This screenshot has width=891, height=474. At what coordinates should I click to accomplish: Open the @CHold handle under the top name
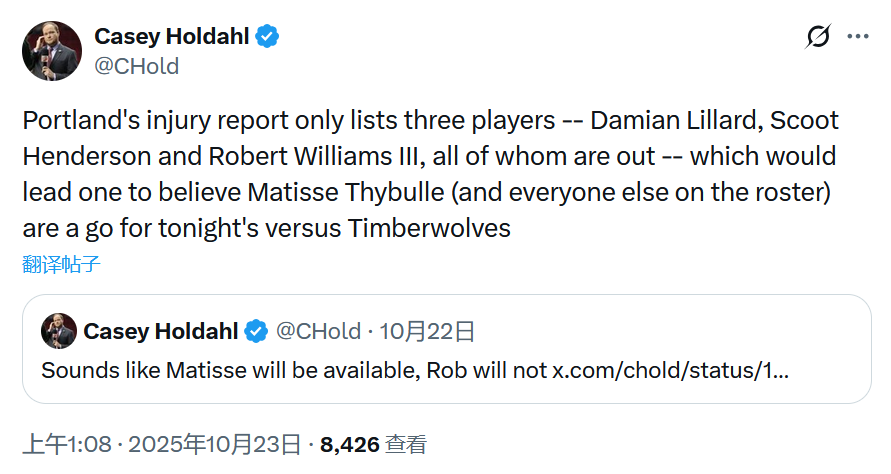[136, 66]
